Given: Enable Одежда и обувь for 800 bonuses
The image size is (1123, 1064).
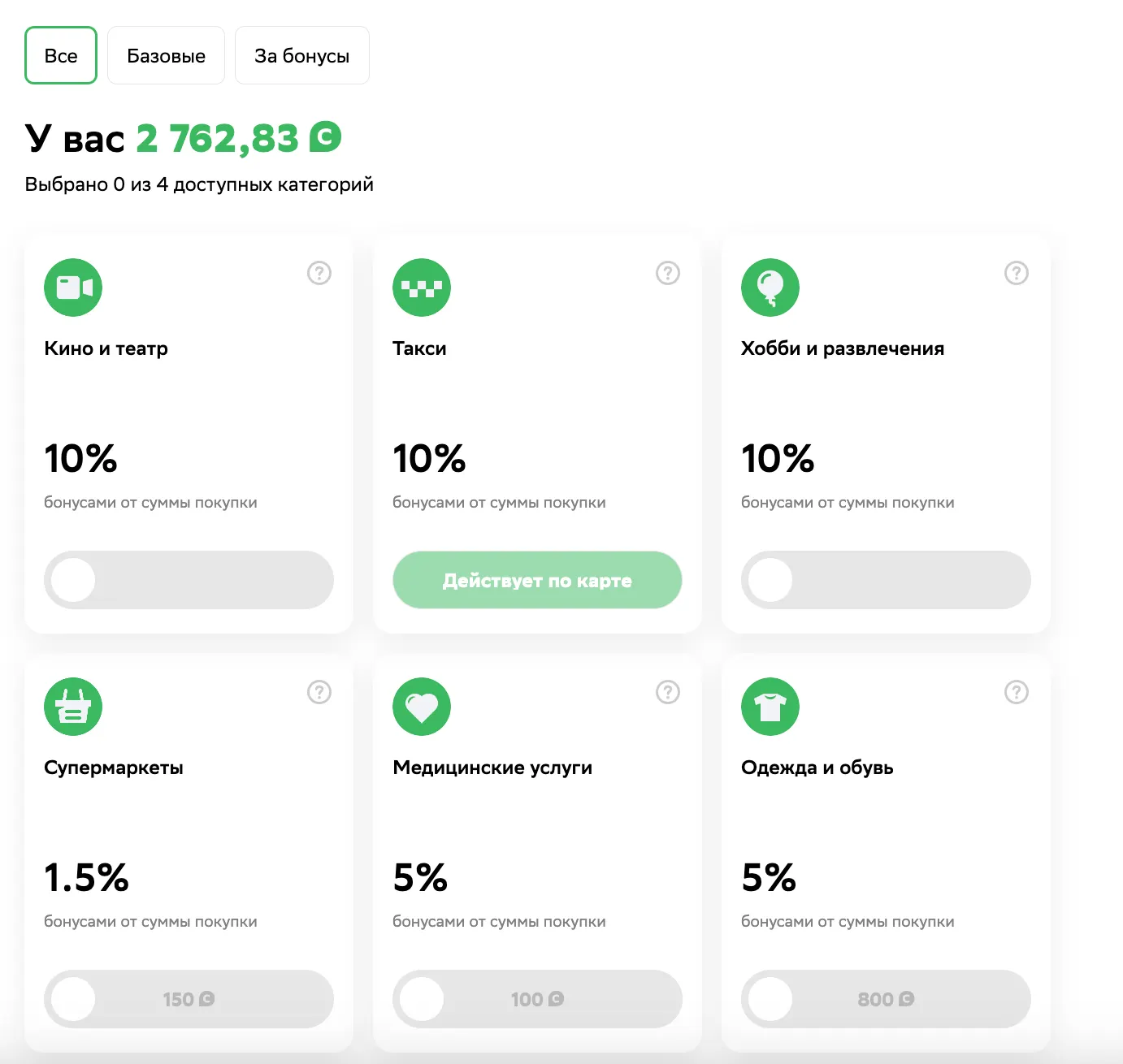Looking at the screenshot, I should (x=886, y=999).
